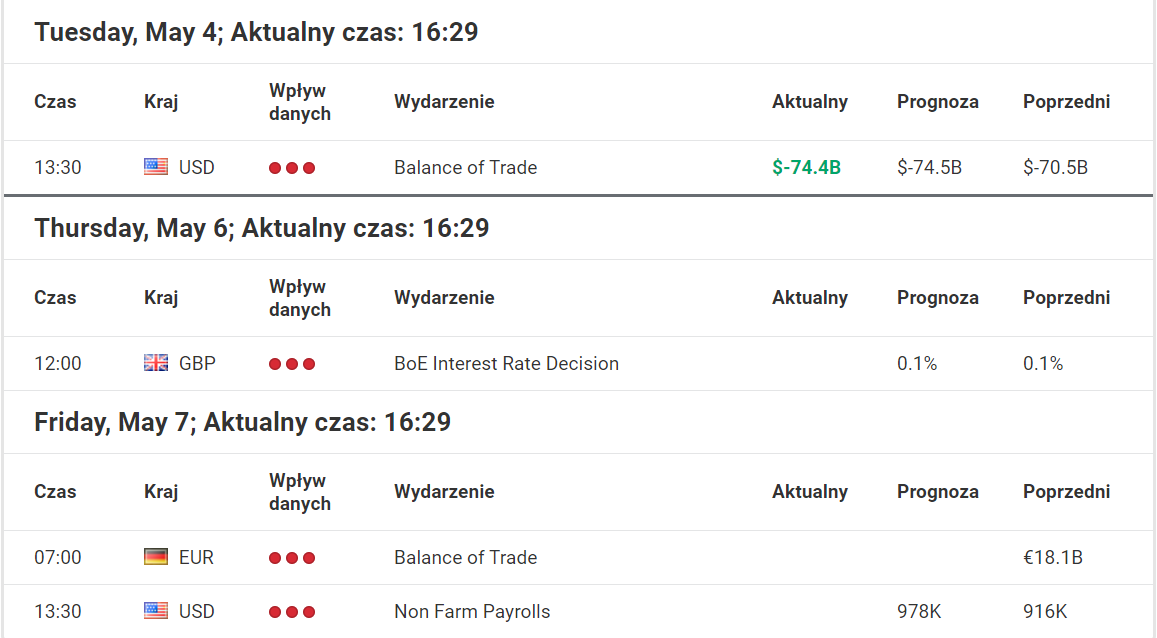Click the Wydarzenie column header in Tuesday's table

[x=444, y=102]
